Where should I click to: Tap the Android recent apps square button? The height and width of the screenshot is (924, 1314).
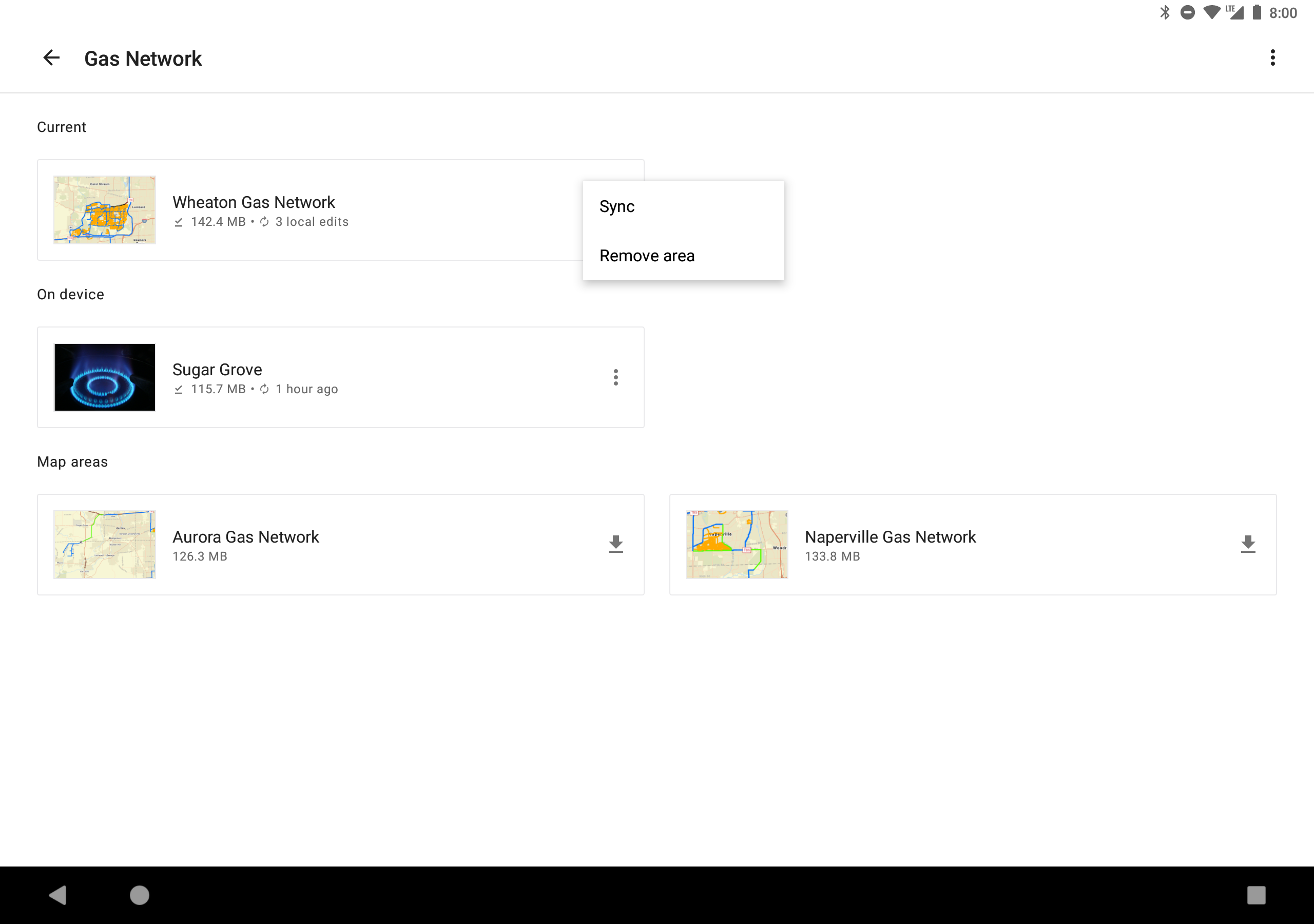(x=1256, y=895)
